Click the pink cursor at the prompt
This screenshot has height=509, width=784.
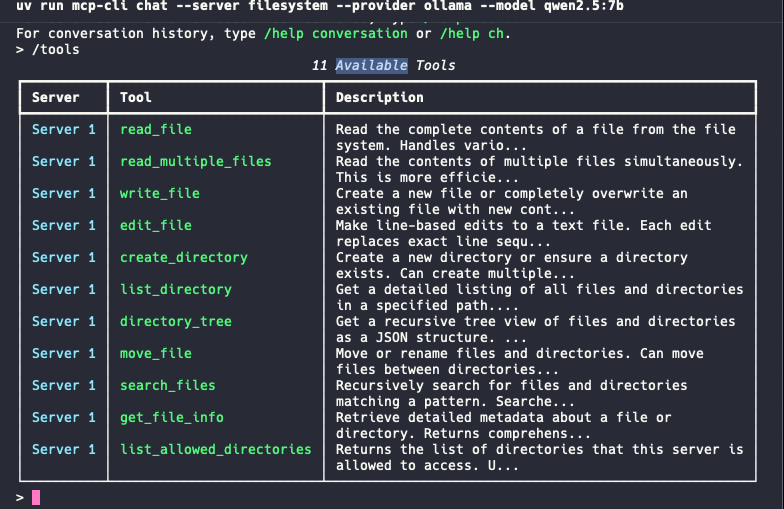click(x=36, y=498)
